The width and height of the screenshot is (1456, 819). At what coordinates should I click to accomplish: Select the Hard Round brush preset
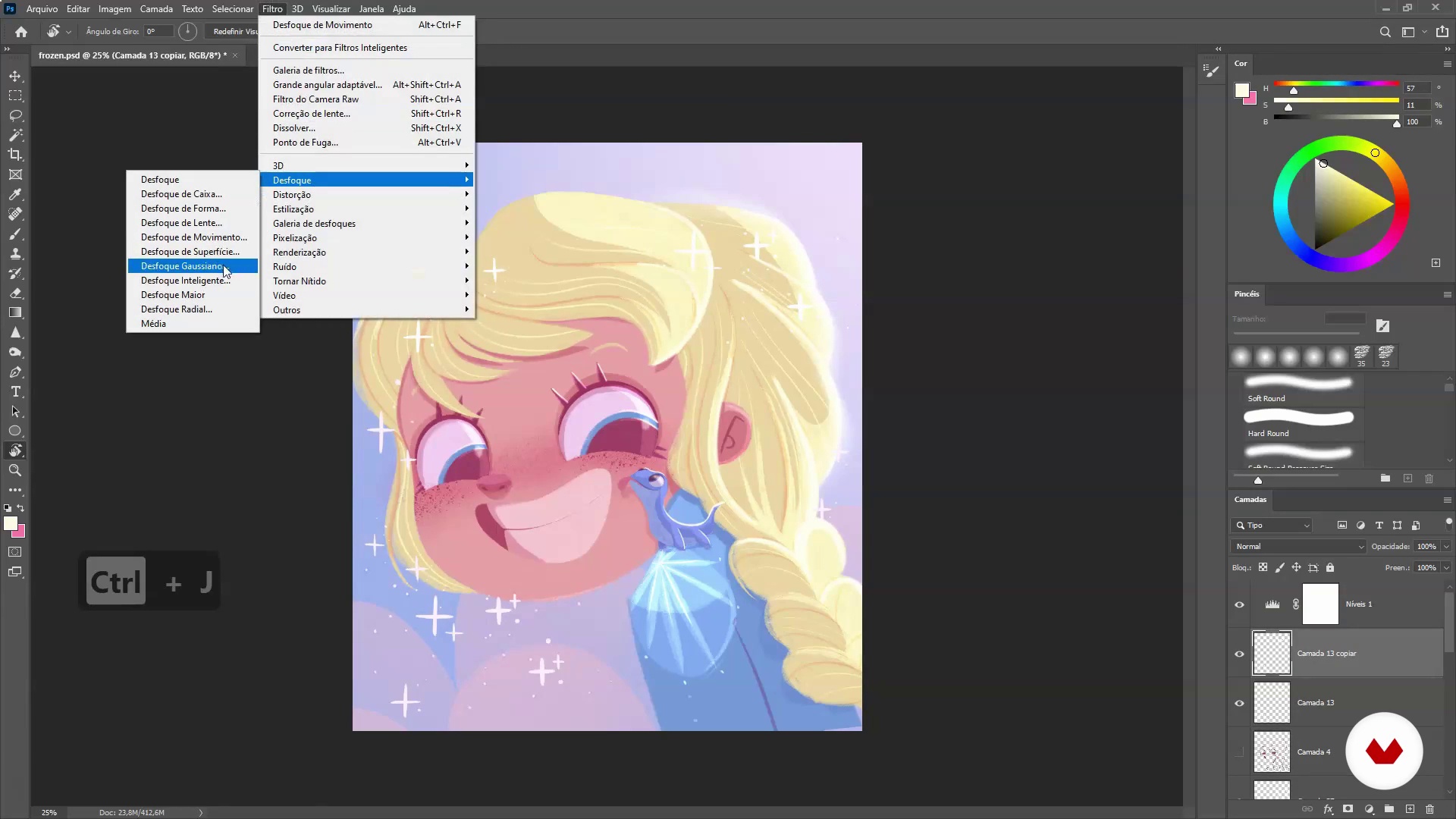1299,424
